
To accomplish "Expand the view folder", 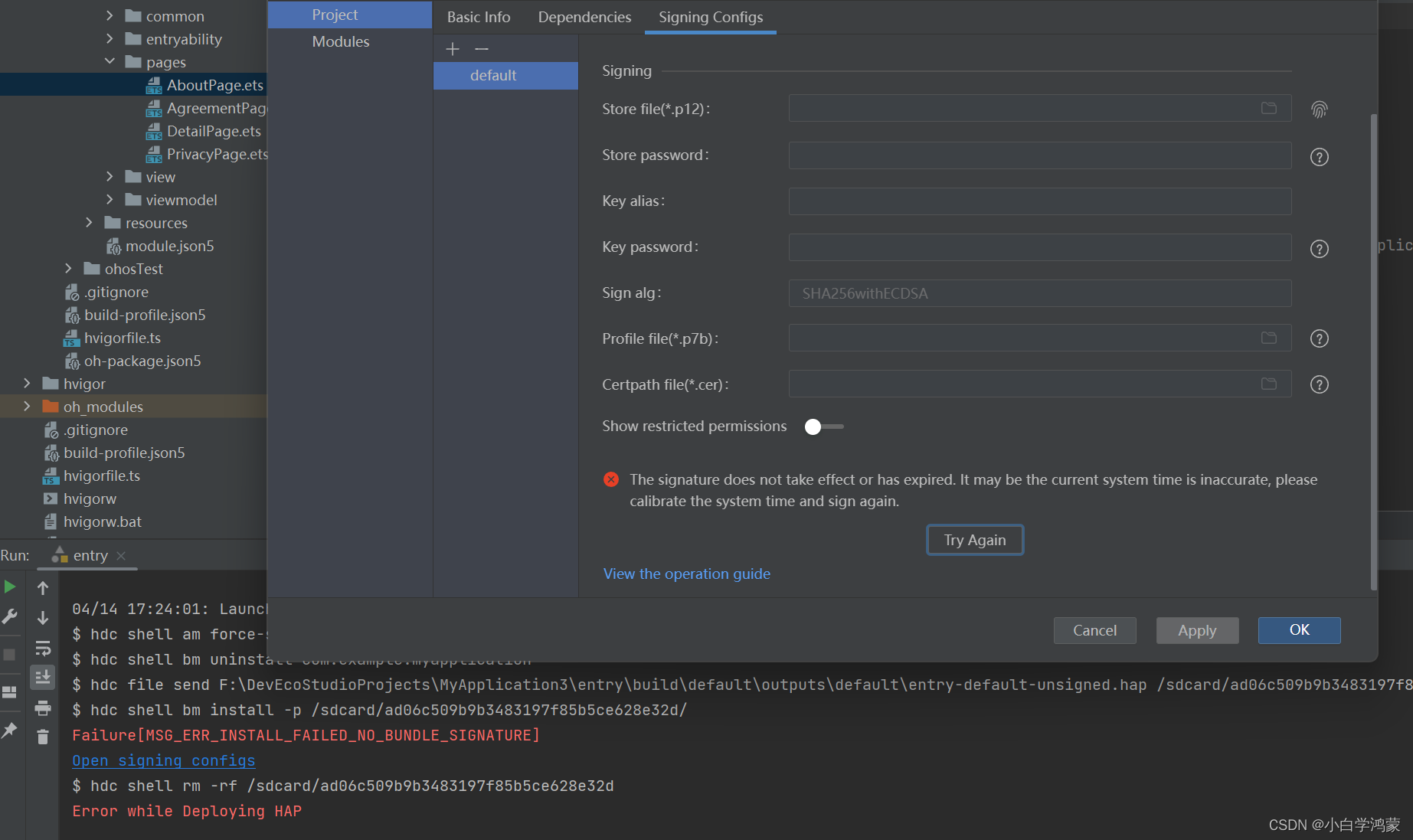I will (x=110, y=176).
